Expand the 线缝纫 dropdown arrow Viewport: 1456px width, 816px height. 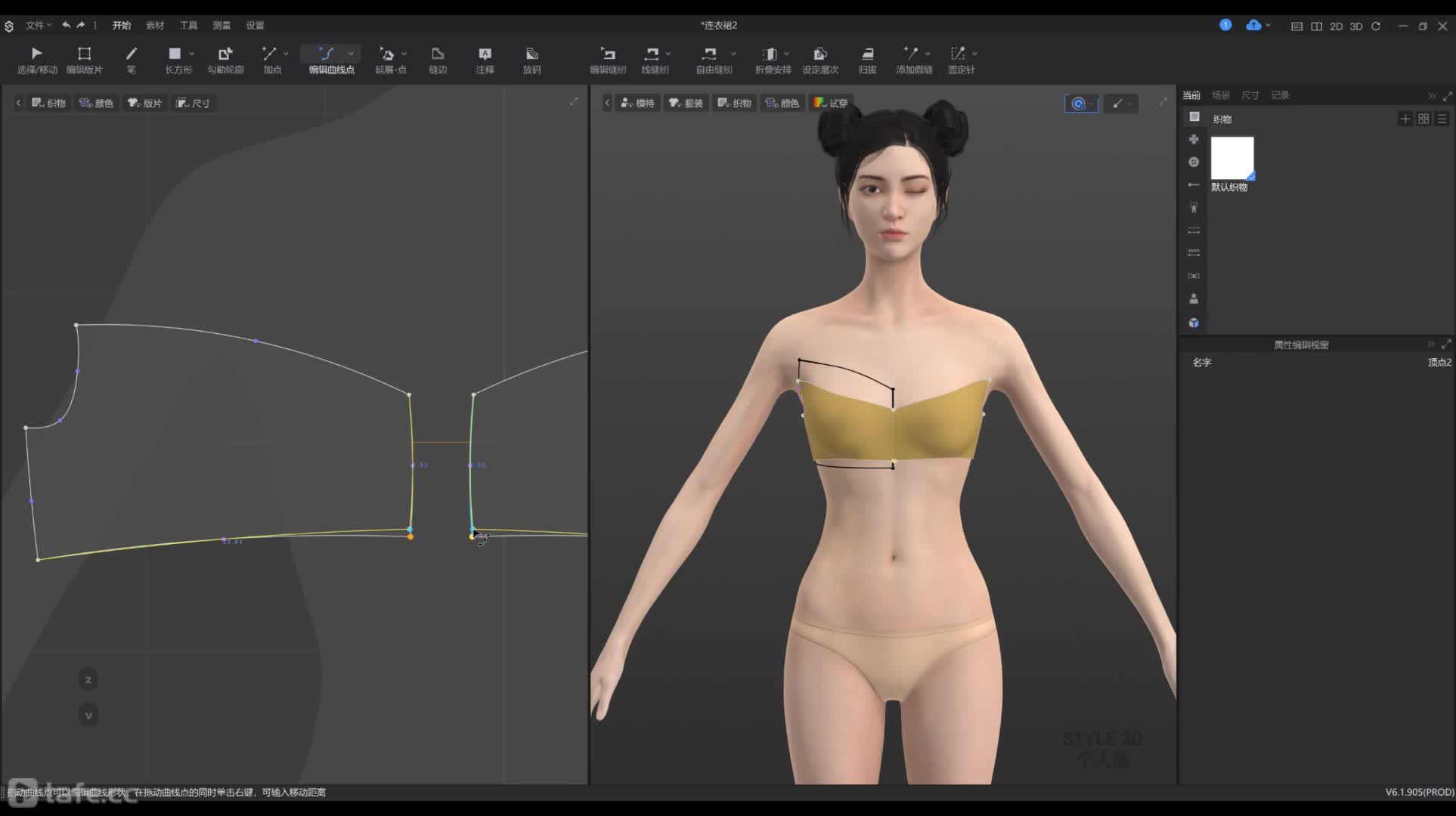coord(668,54)
